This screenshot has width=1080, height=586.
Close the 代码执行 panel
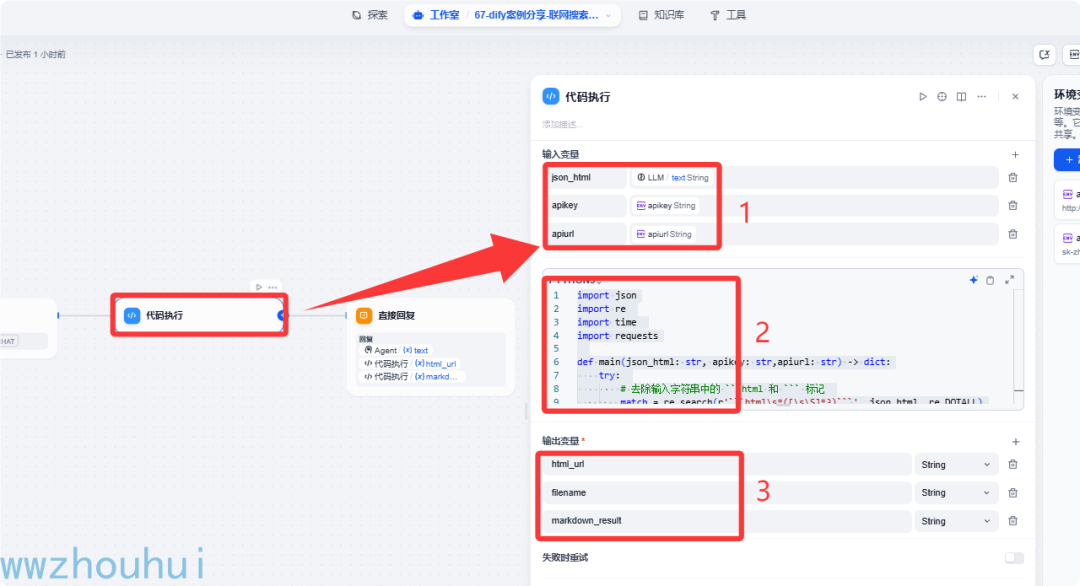(1015, 97)
